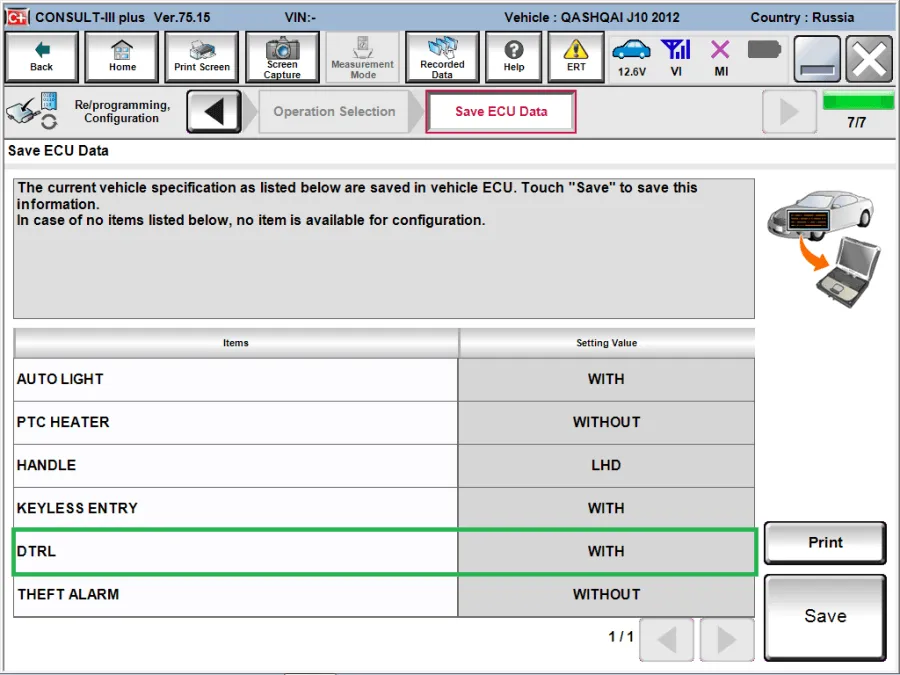Click AUTO LIGHT setting value WITH
The image size is (900, 675).
pos(606,379)
